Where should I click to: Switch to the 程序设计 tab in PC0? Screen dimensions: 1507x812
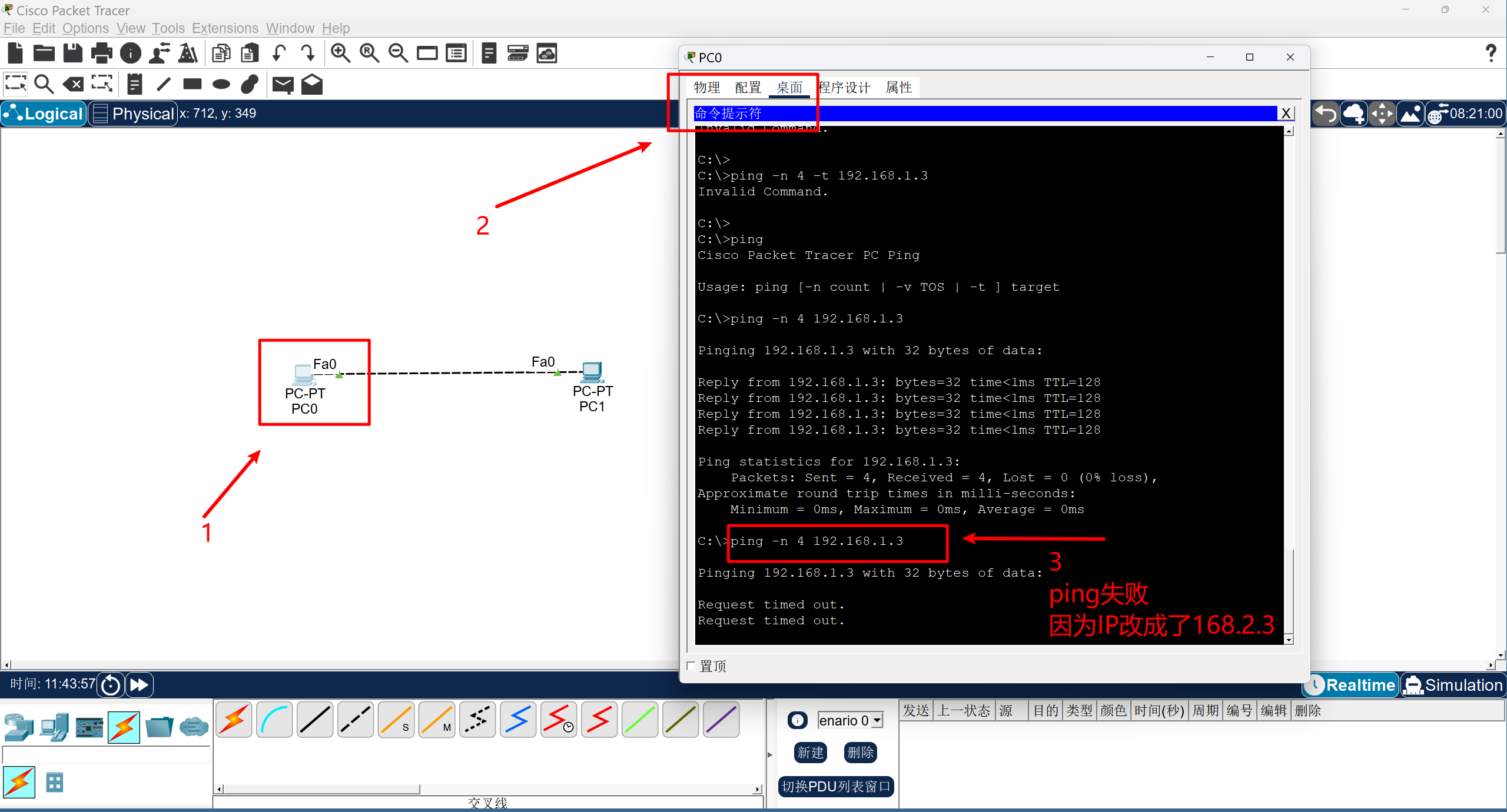845,88
